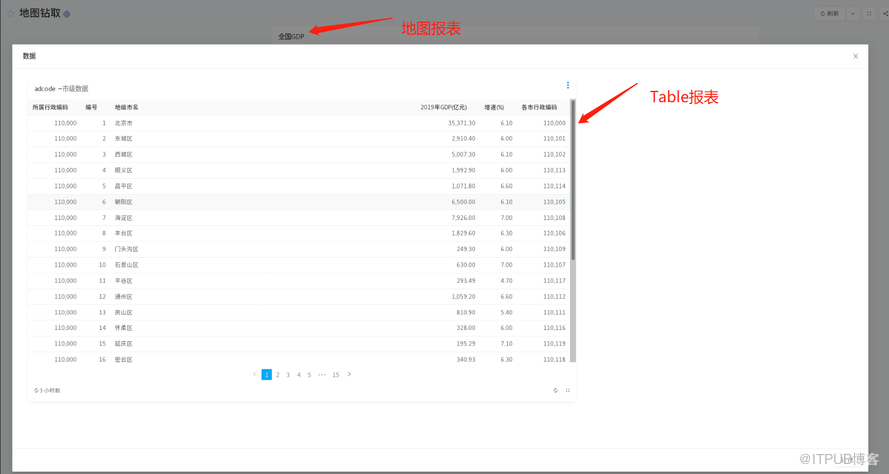
Task: Click the previous page arrow in pagination
Action: pos(254,374)
